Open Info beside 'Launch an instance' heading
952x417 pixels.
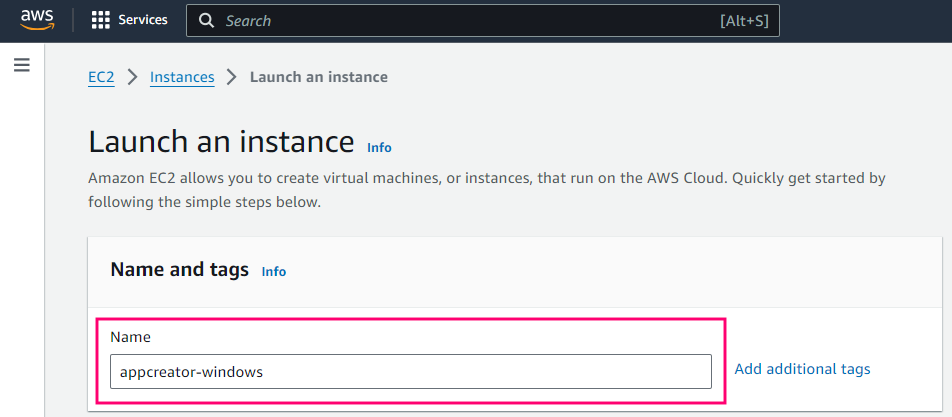pos(379,147)
